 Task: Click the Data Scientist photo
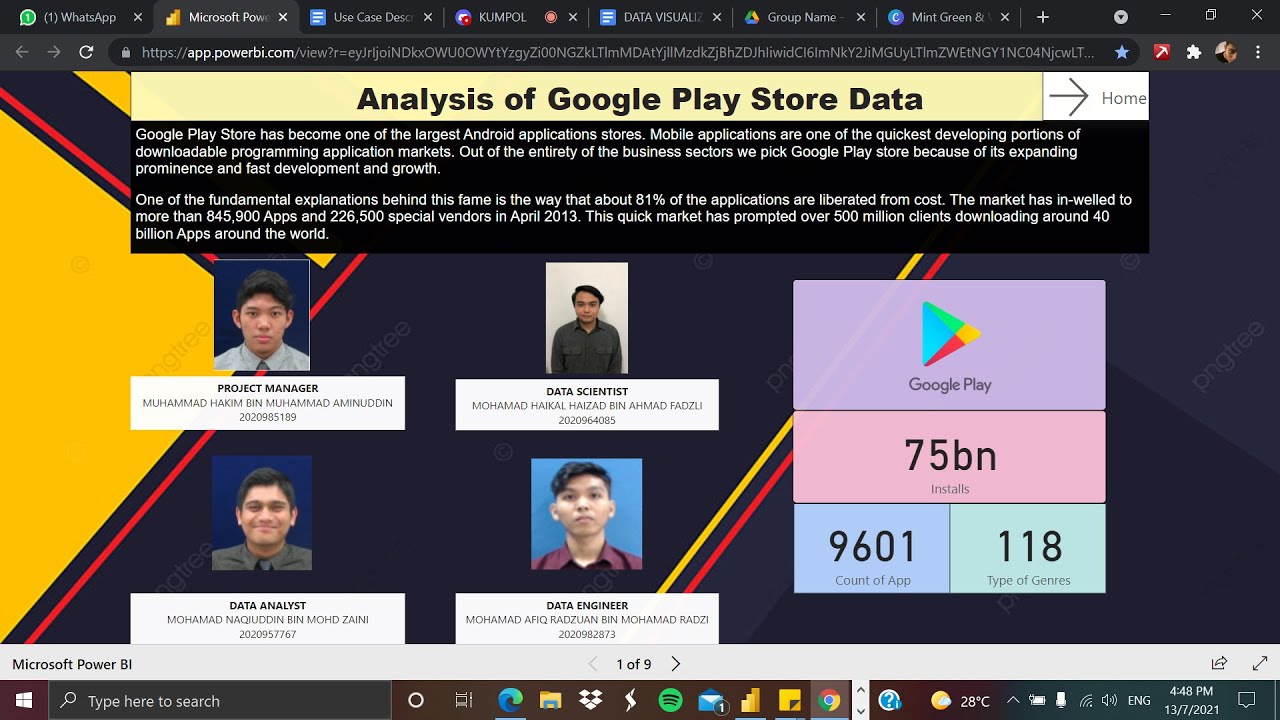tap(587, 318)
